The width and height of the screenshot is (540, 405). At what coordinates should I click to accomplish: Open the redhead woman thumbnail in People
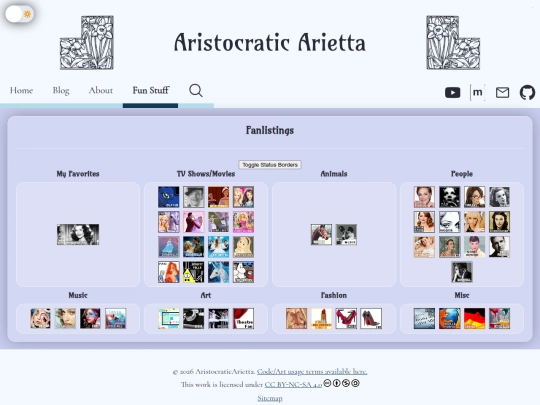(x=424, y=222)
